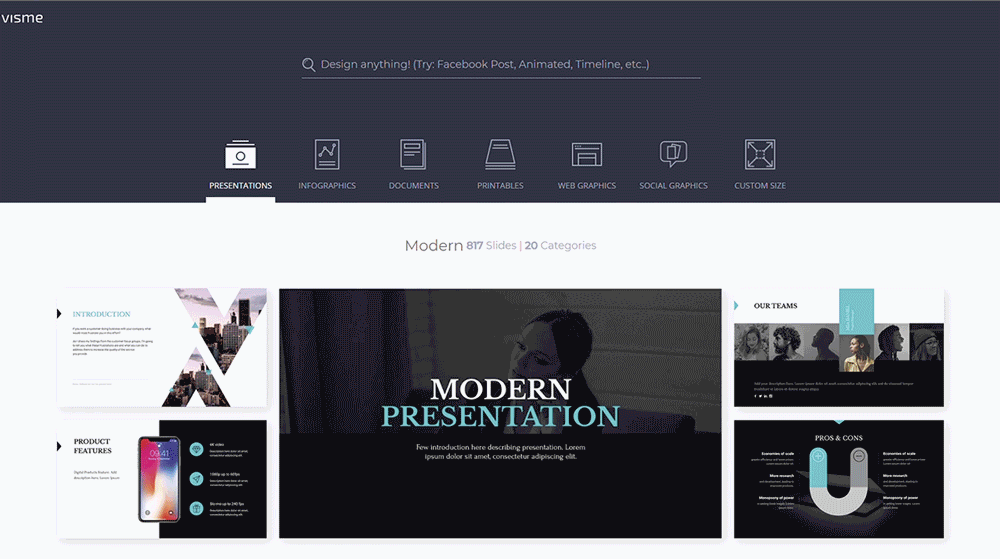Open the WEB GRAPHICS tab label

(587, 185)
